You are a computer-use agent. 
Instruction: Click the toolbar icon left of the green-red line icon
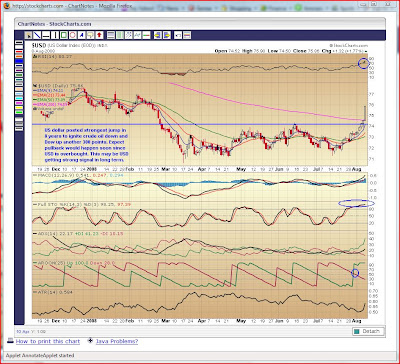[x=137, y=35]
